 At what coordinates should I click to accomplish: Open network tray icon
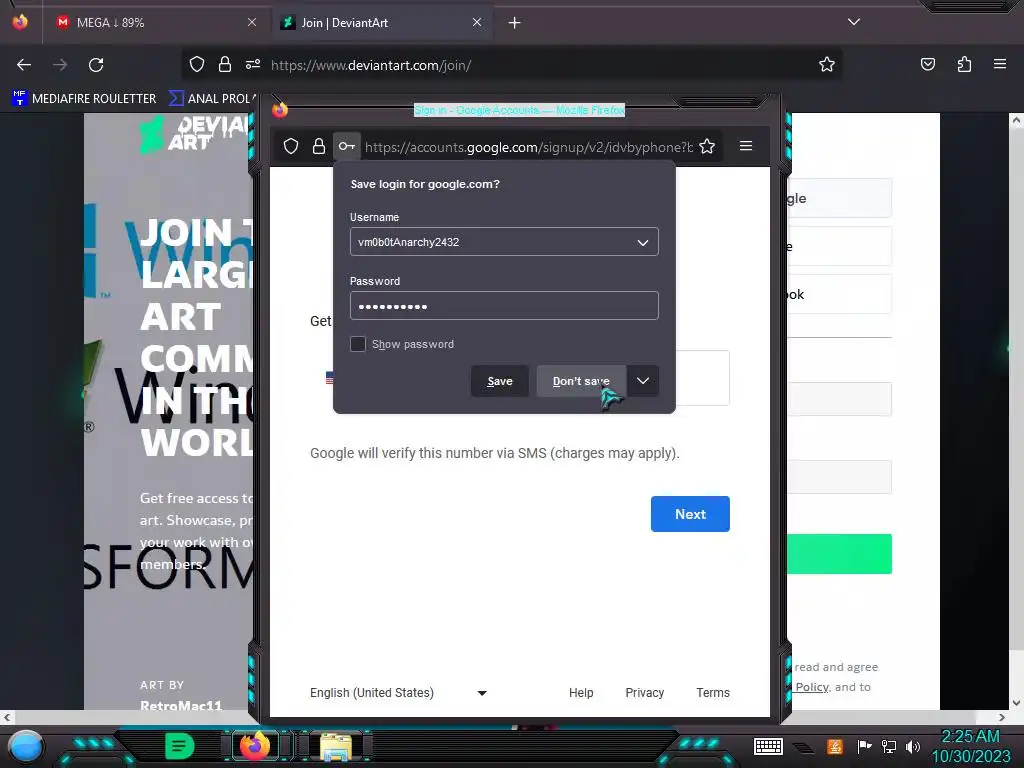[888, 746]
